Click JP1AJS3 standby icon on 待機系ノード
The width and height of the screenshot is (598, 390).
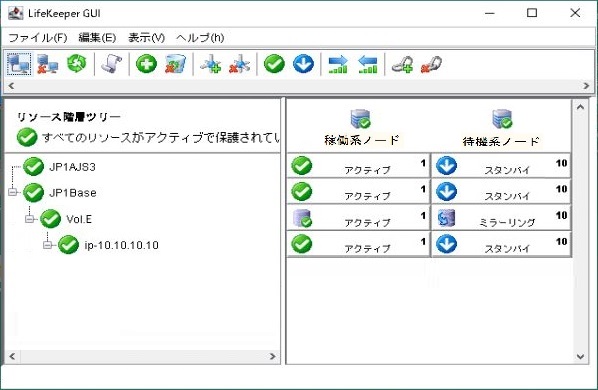pos(446,166)
